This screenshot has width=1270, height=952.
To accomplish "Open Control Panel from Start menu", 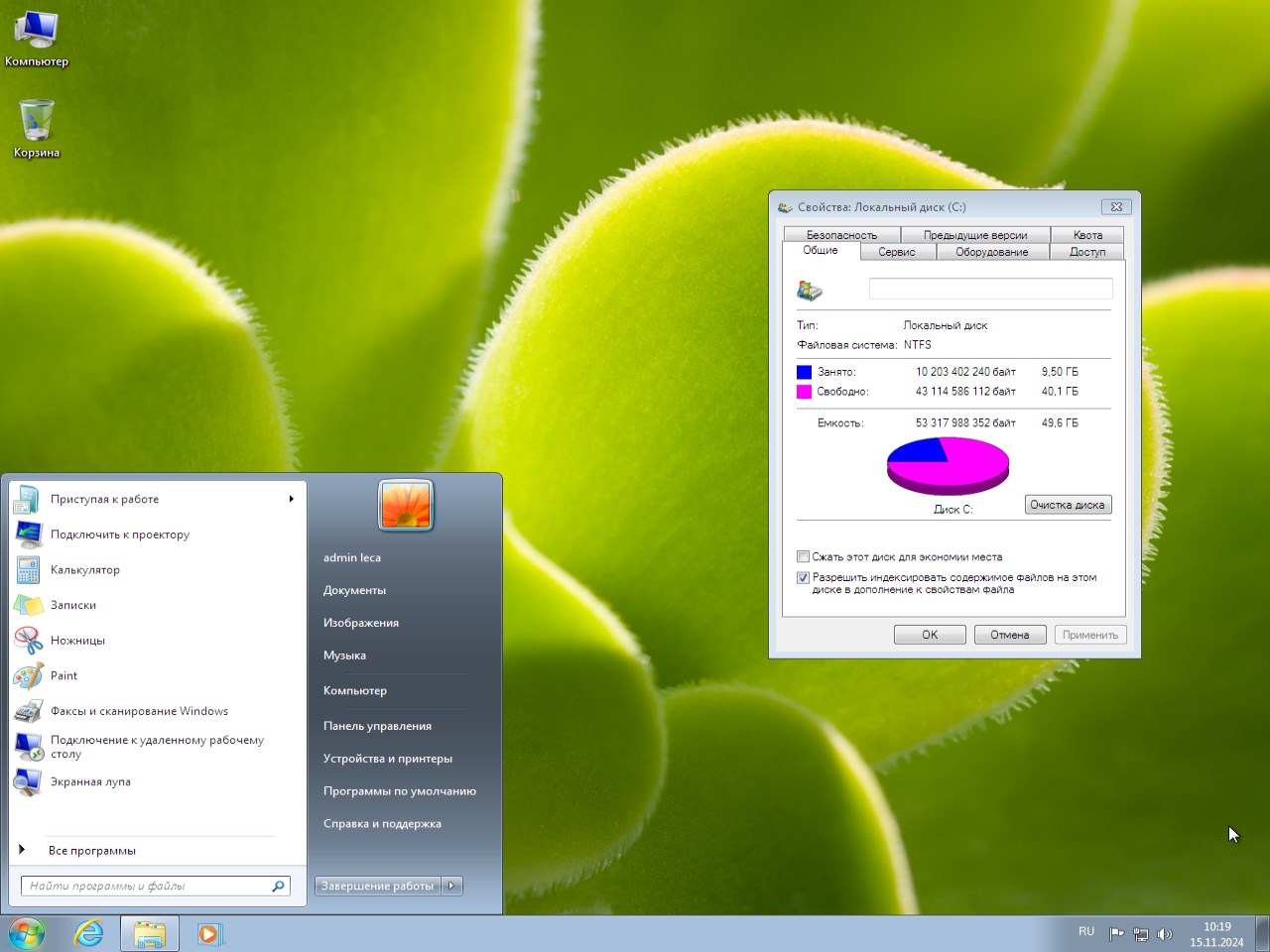I will pyautogui.click(x=377, y=726).
